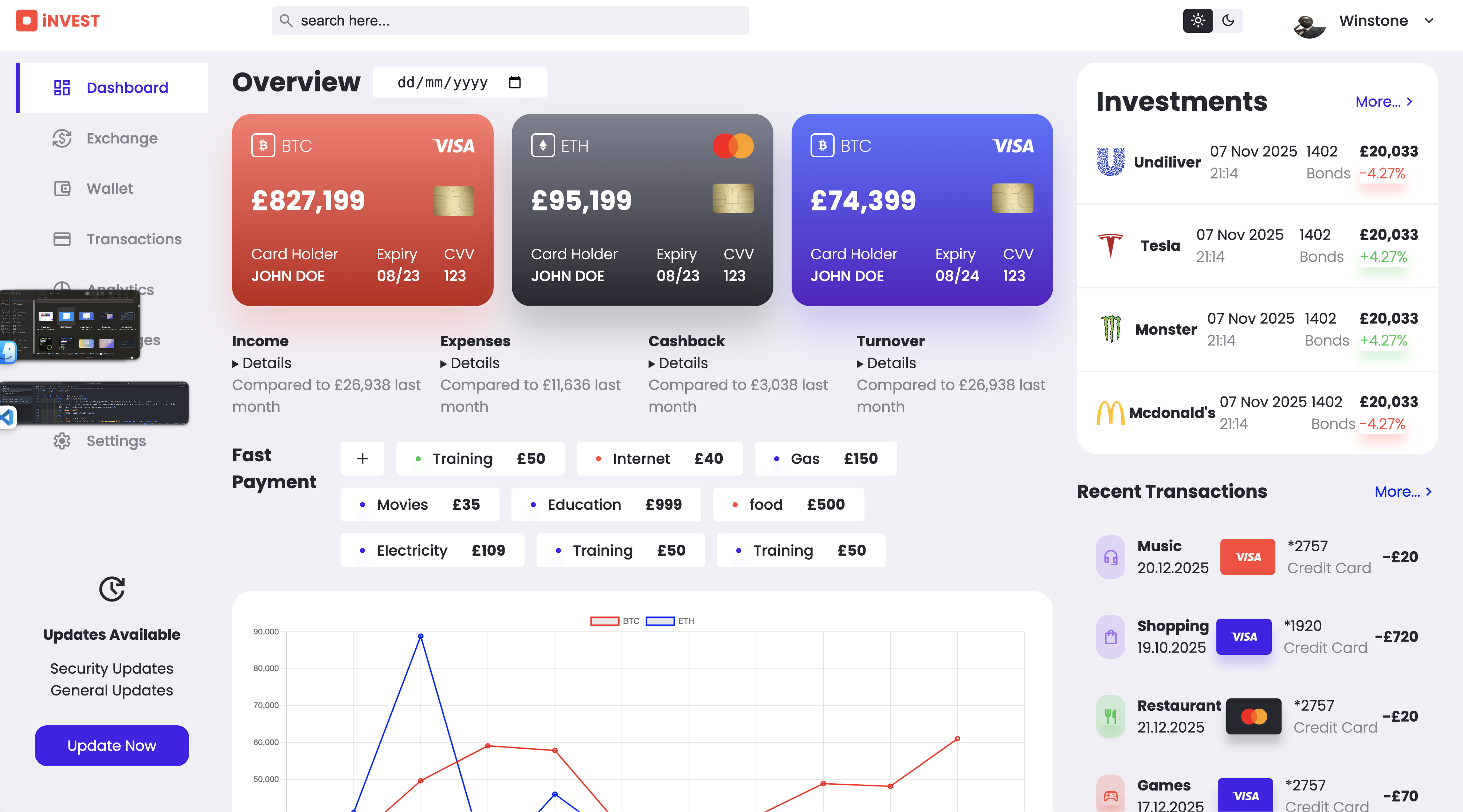
Task: Switch to dark theme with moon toggle
Action: [x=1228, y=21]
